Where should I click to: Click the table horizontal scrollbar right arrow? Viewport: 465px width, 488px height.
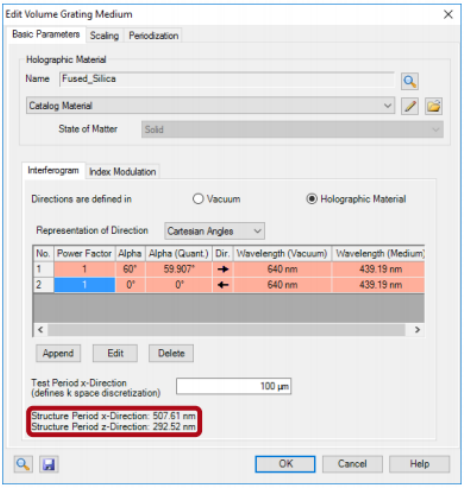(x=417, y=329)
